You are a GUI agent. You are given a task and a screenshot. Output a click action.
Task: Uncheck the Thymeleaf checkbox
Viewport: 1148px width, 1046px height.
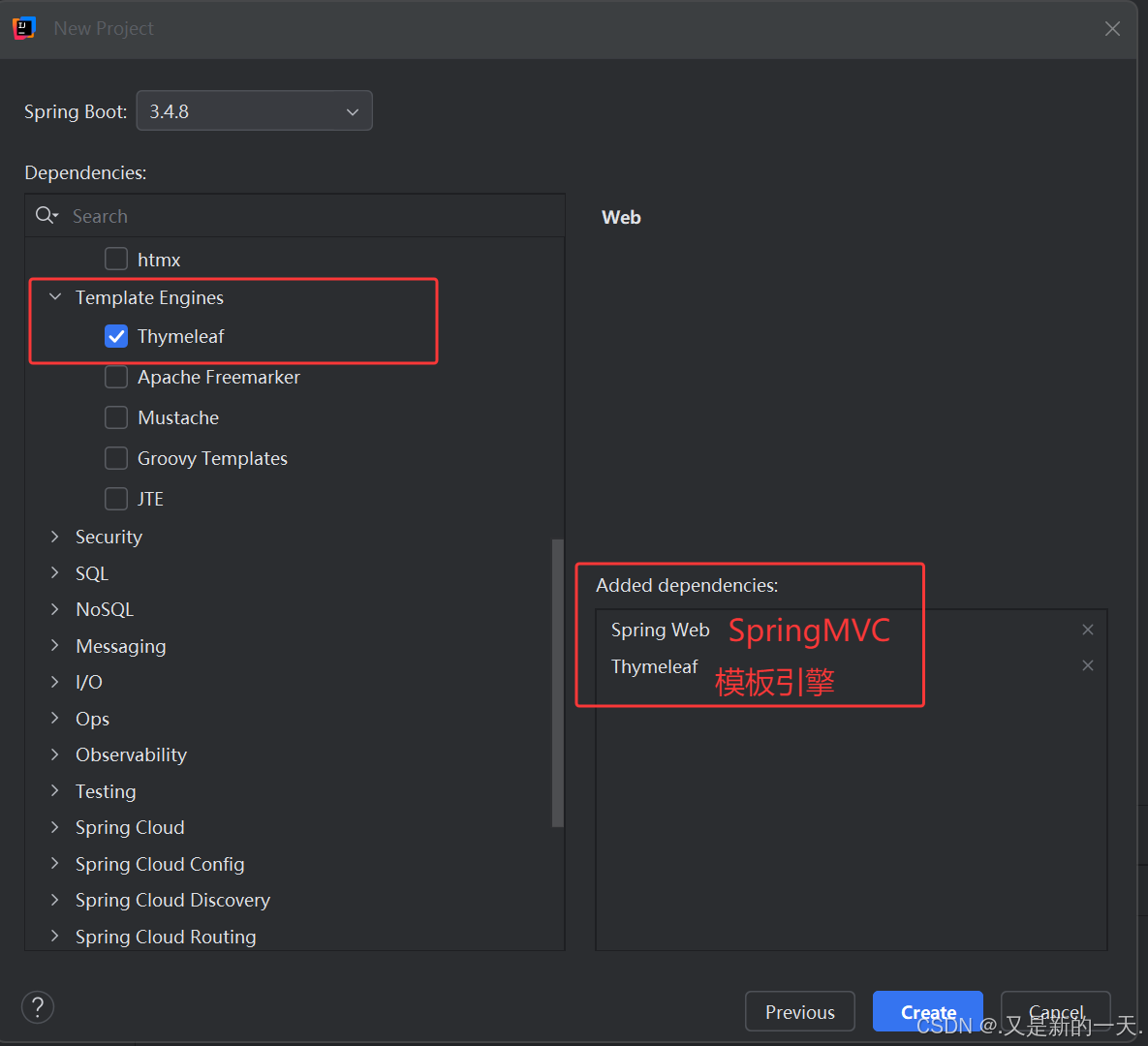116,336
